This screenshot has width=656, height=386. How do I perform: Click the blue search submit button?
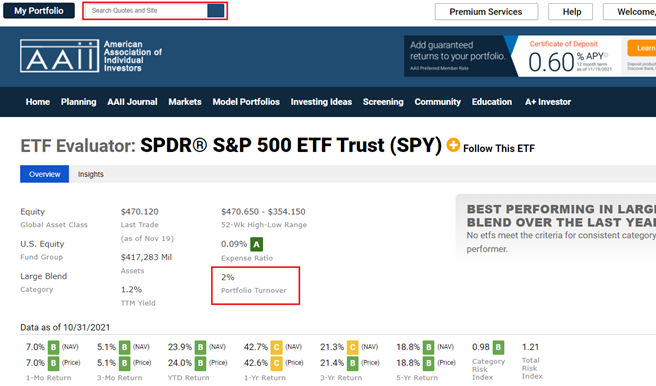[215, 10]
